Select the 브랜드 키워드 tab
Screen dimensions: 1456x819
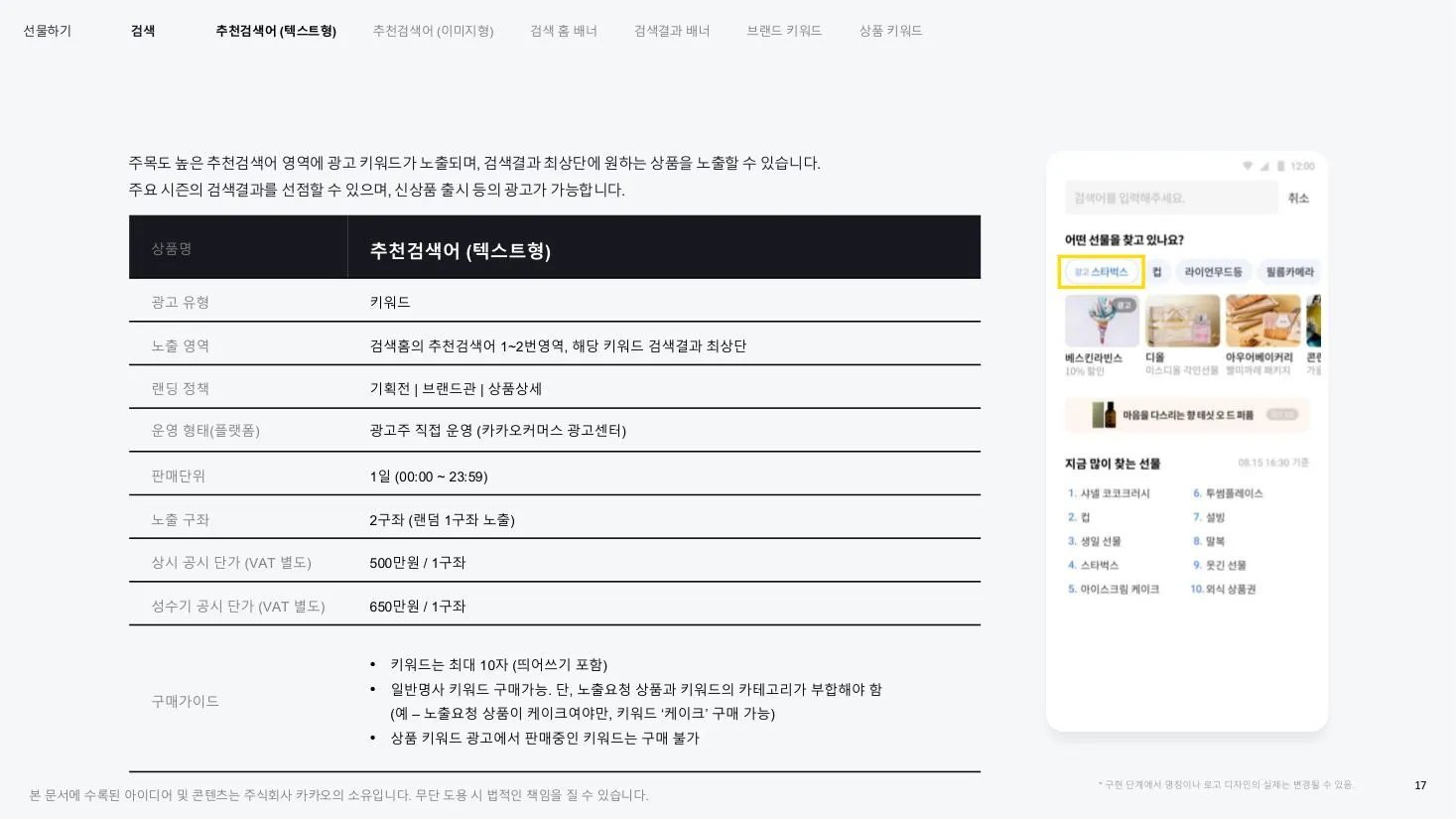pyautogui.click(x=784, y=31)
